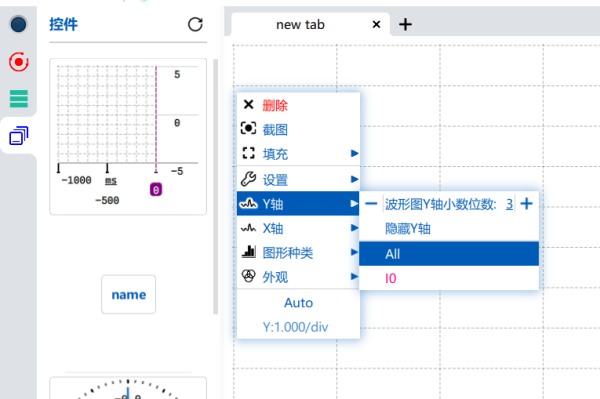Image resolution: width=600 pixels, height=399 pixels.
Task: Click the Auto button in menu
Action: point(298,303)
